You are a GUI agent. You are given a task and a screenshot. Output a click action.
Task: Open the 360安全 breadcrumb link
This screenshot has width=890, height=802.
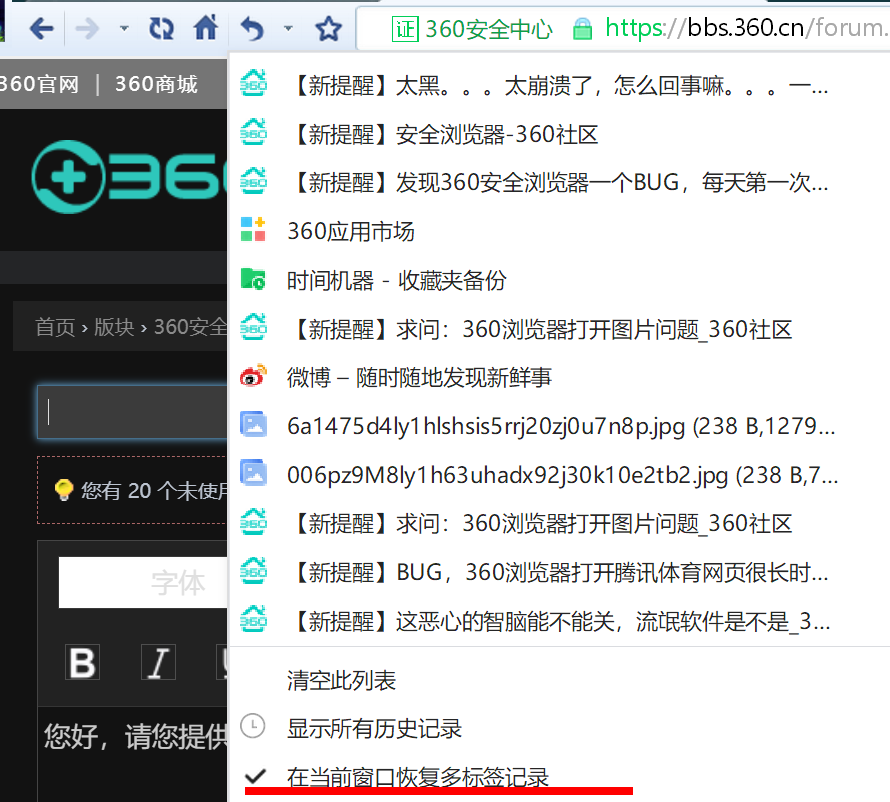click(x=190, y=327)
